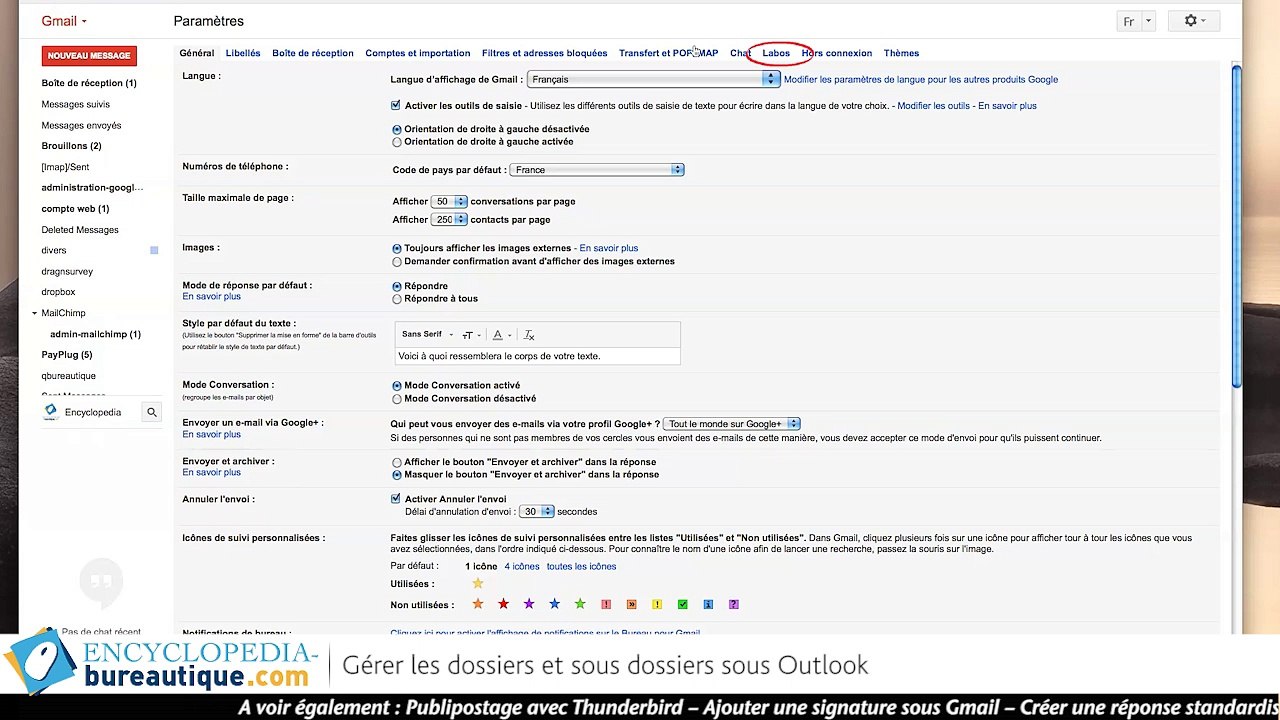The height and width of the screenshot is (720, 1280).
Task: Choose the green star icon
Action: pyautogui.click(x=580, y=604)
